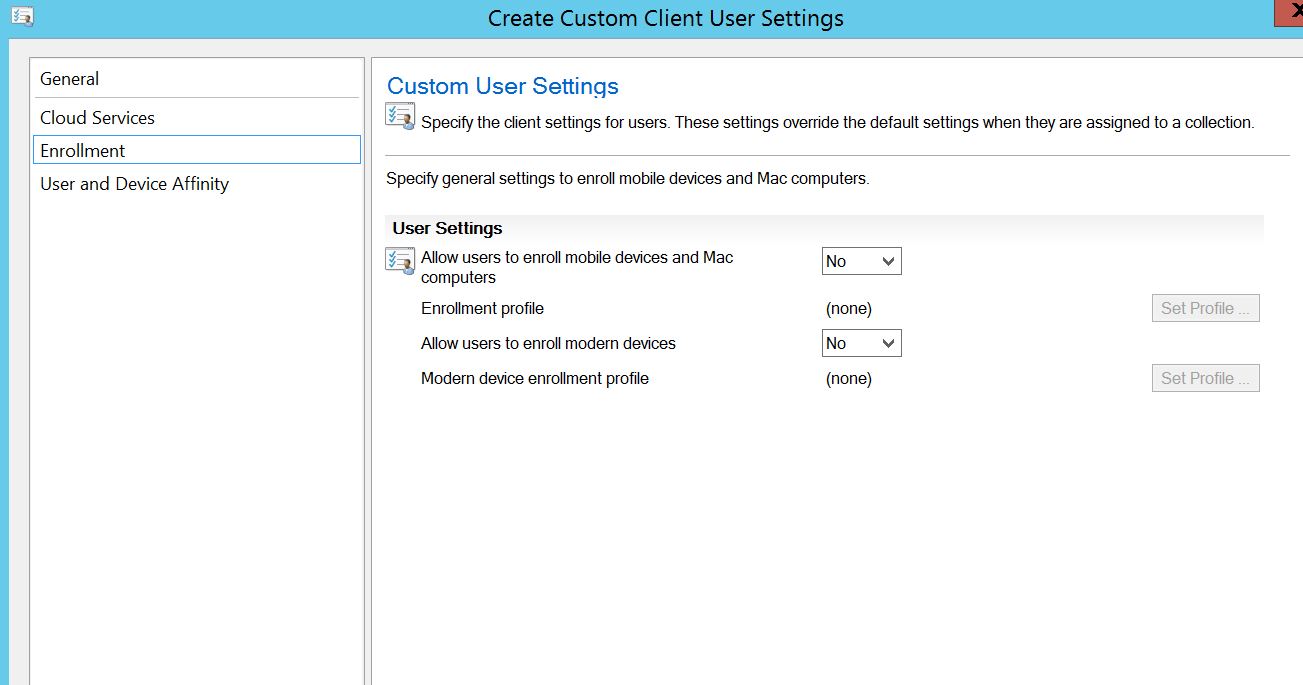Click the Custom User Settings heading
The height and width of the screenshot is (685, 1303).
tap(503, 86)
